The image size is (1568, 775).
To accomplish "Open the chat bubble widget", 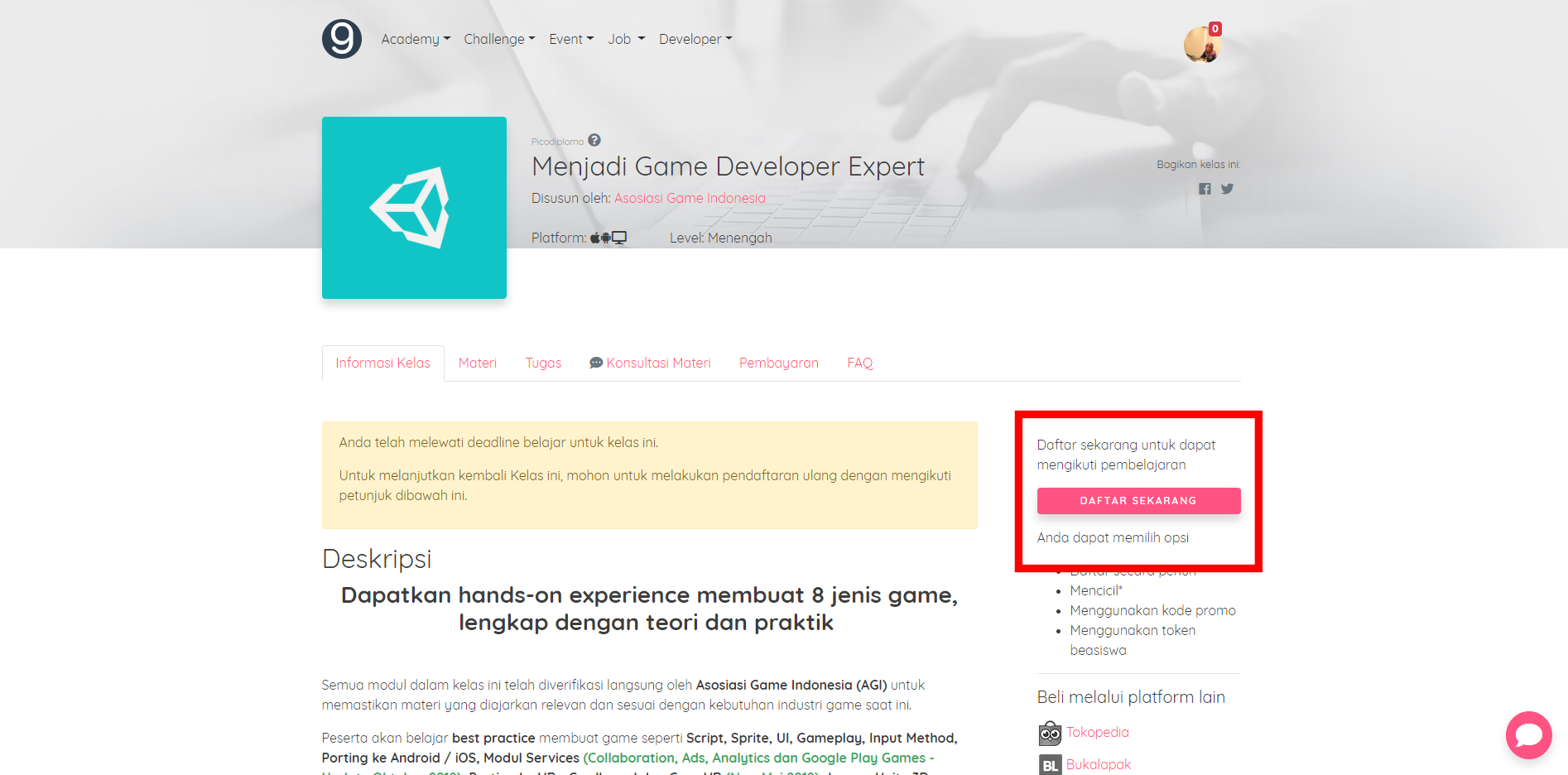I will click(1528, 734).
